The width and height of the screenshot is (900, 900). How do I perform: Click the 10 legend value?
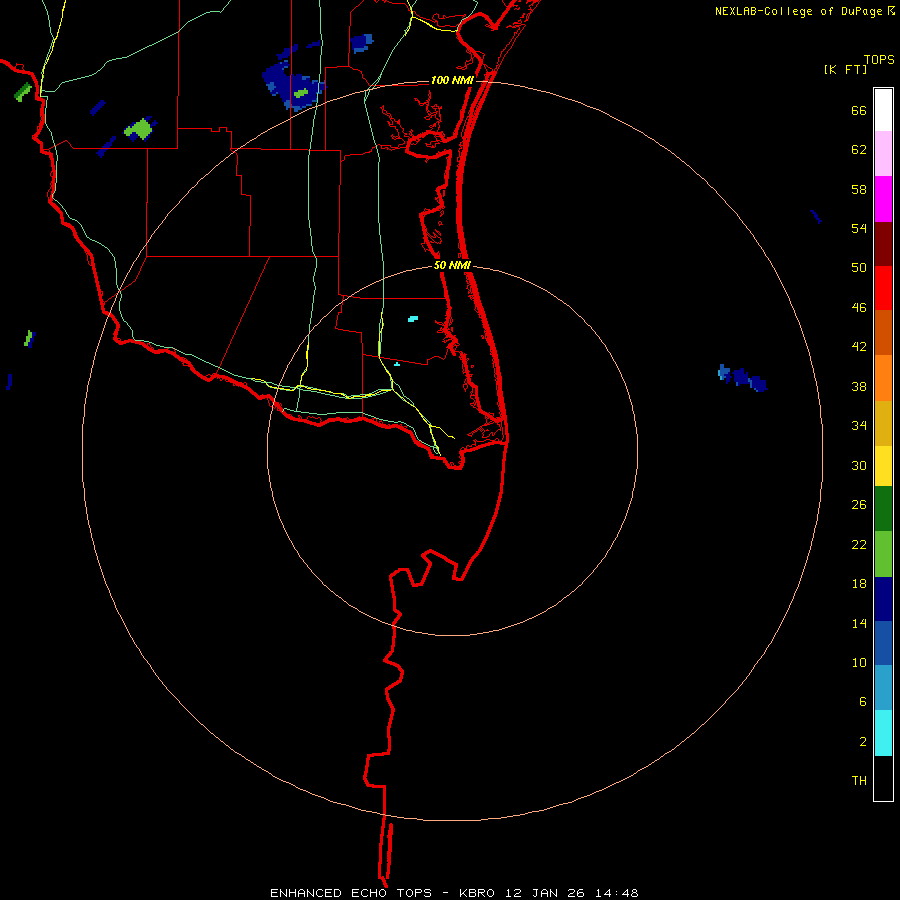tap(859, 663)
